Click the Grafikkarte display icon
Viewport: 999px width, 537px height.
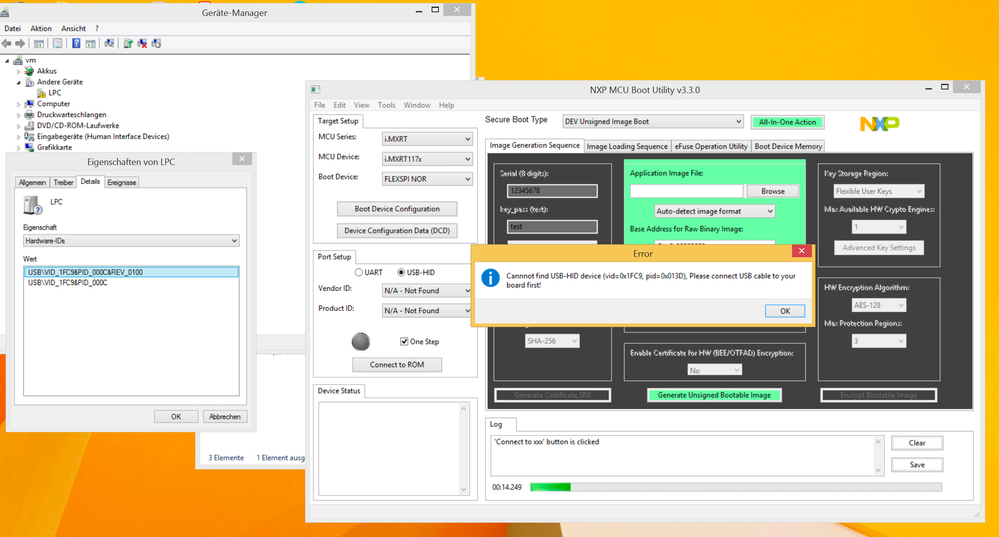pos(29,147)
